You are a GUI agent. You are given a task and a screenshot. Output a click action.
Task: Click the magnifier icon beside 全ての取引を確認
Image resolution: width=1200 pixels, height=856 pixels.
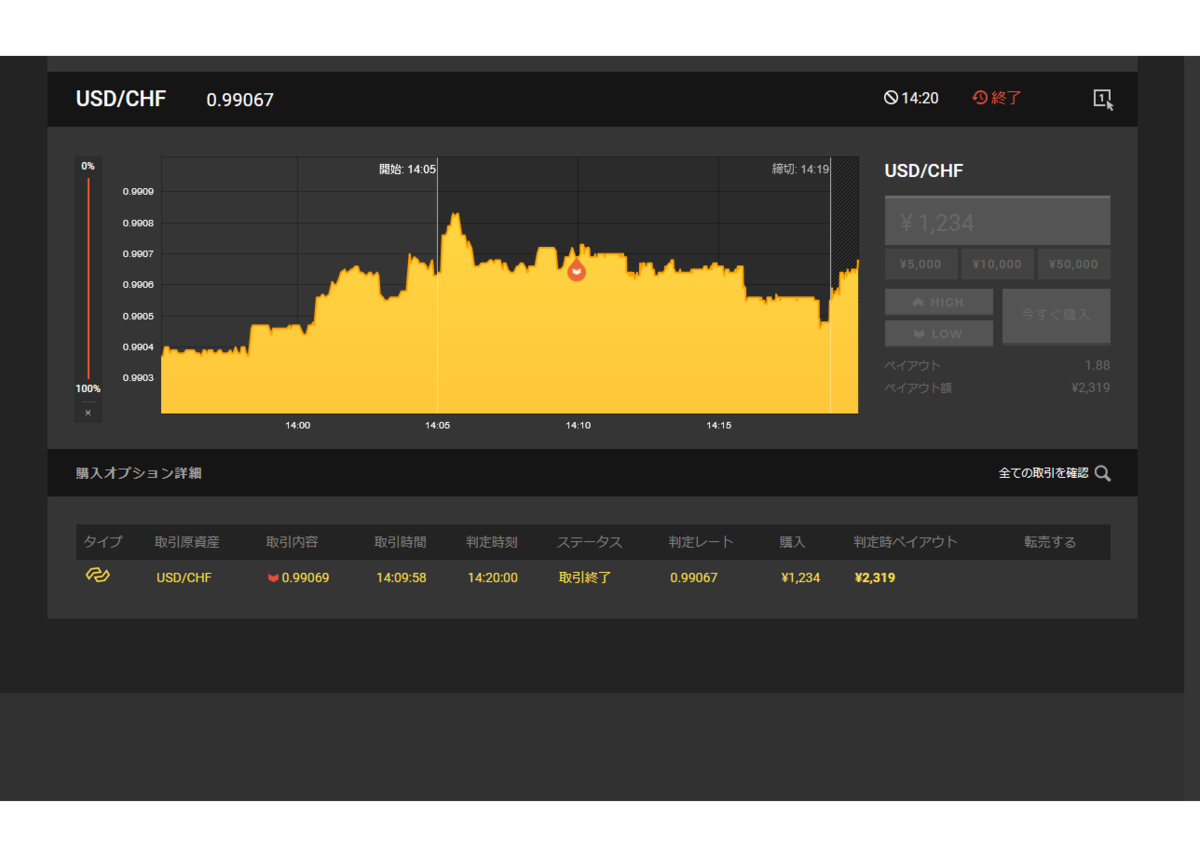[x=1102, y=474]
